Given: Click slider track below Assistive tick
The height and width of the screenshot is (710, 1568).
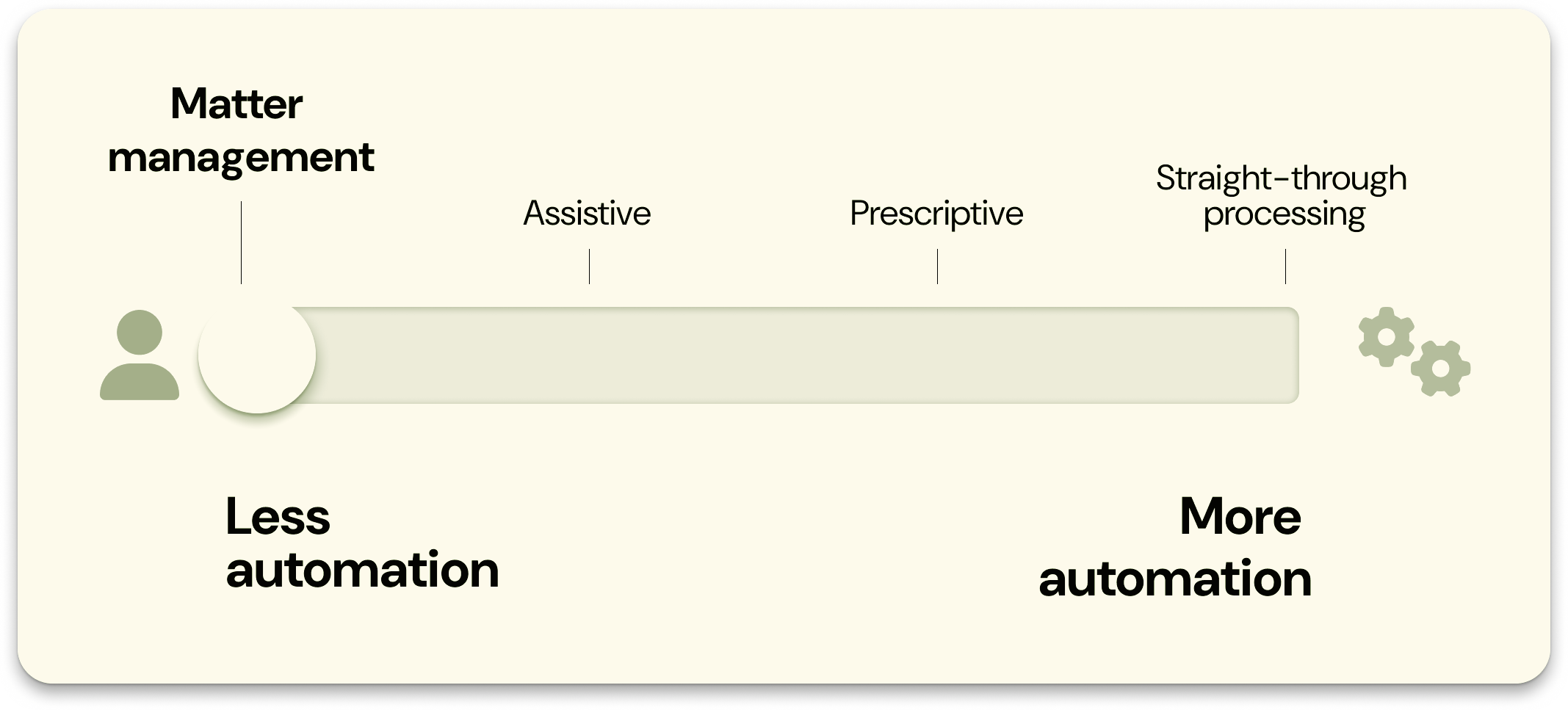Looking at the screenshot, I should pos(589,355).
